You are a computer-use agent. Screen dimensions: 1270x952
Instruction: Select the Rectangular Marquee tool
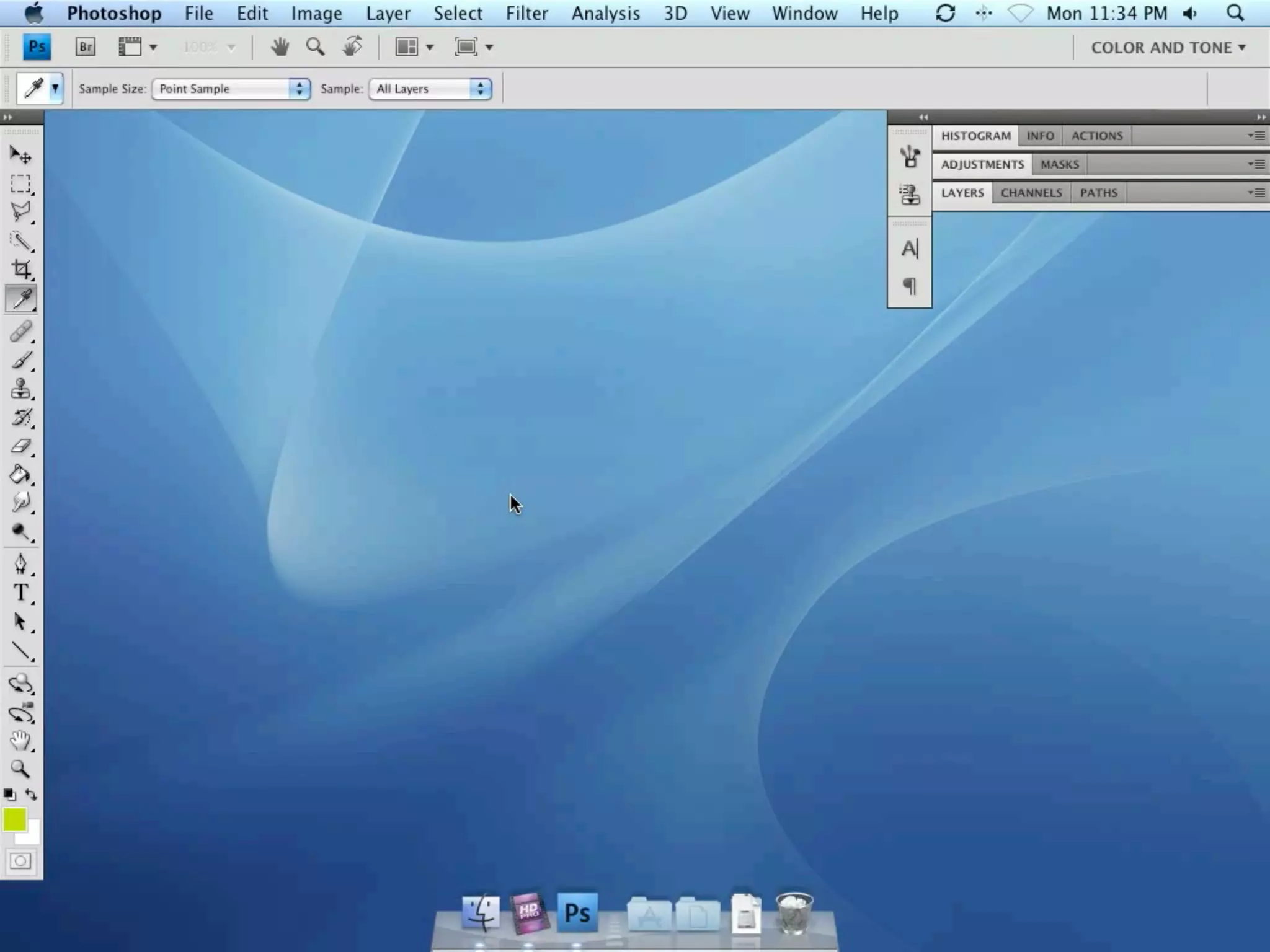coord(20,184)
